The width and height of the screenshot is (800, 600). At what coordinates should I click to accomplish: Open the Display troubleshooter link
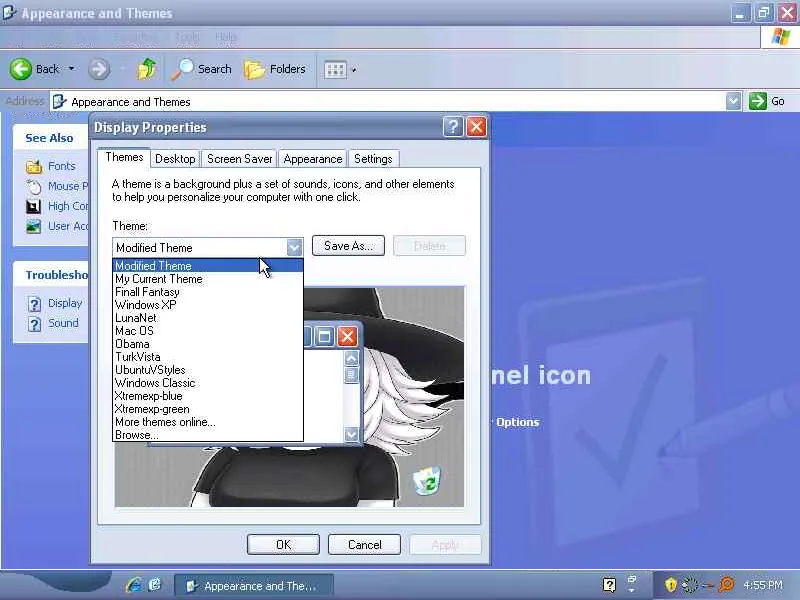[65, 303]
